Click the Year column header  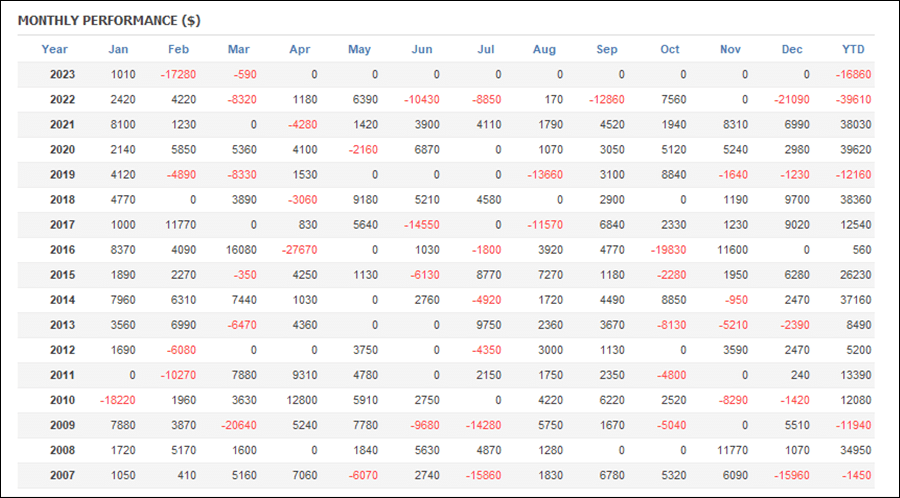click(55, 49)
